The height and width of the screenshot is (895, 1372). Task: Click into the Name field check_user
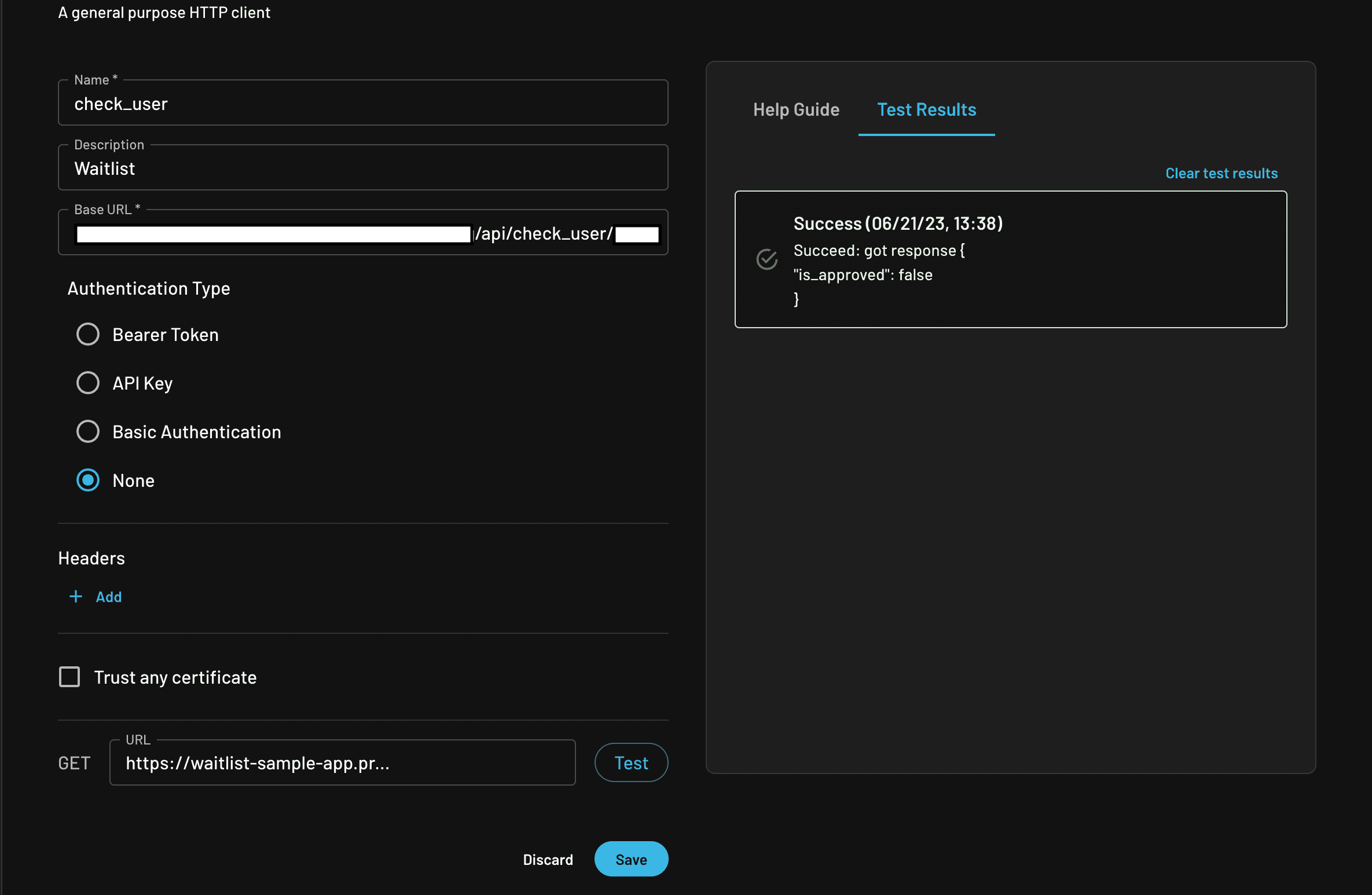[362, 104]
